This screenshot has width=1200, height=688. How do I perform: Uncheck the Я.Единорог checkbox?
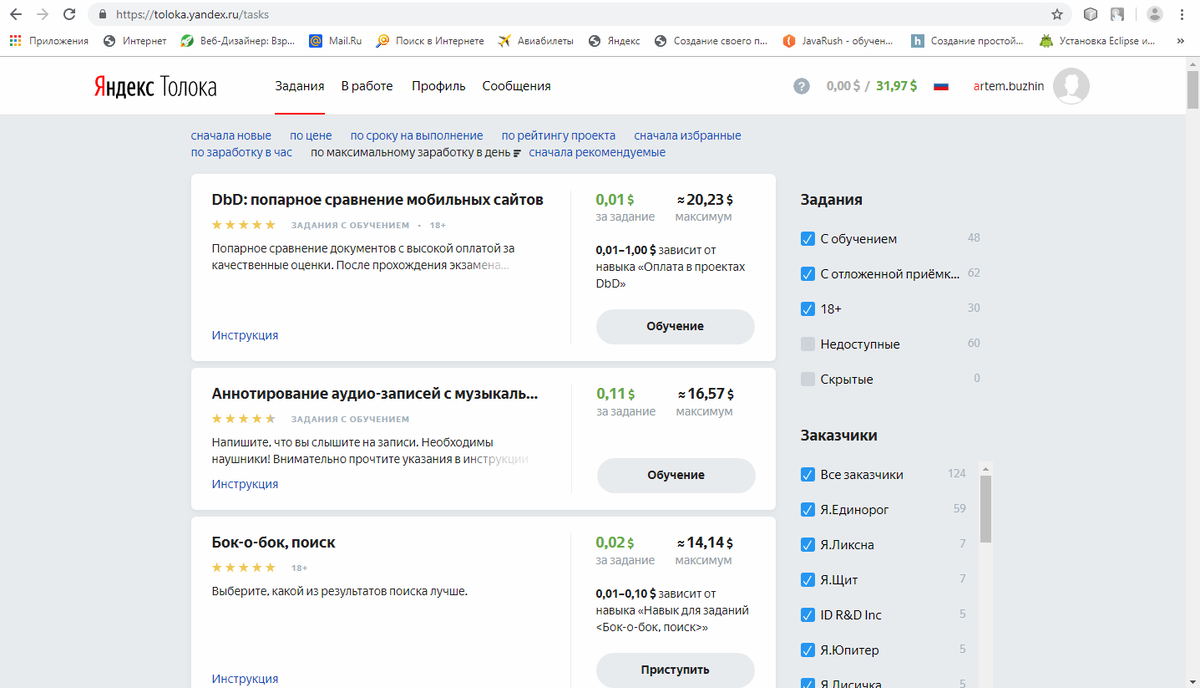click(808, 510)
